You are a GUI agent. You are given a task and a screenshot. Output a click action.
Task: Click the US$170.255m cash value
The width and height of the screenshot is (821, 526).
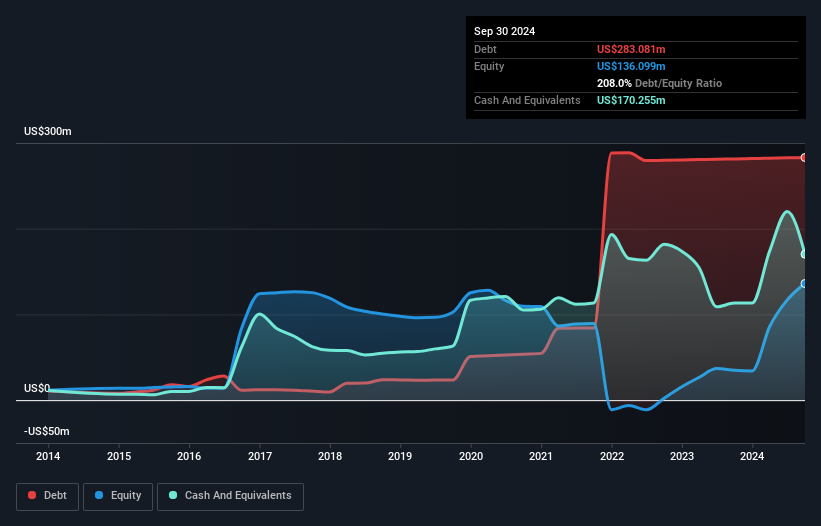(631, 100)
